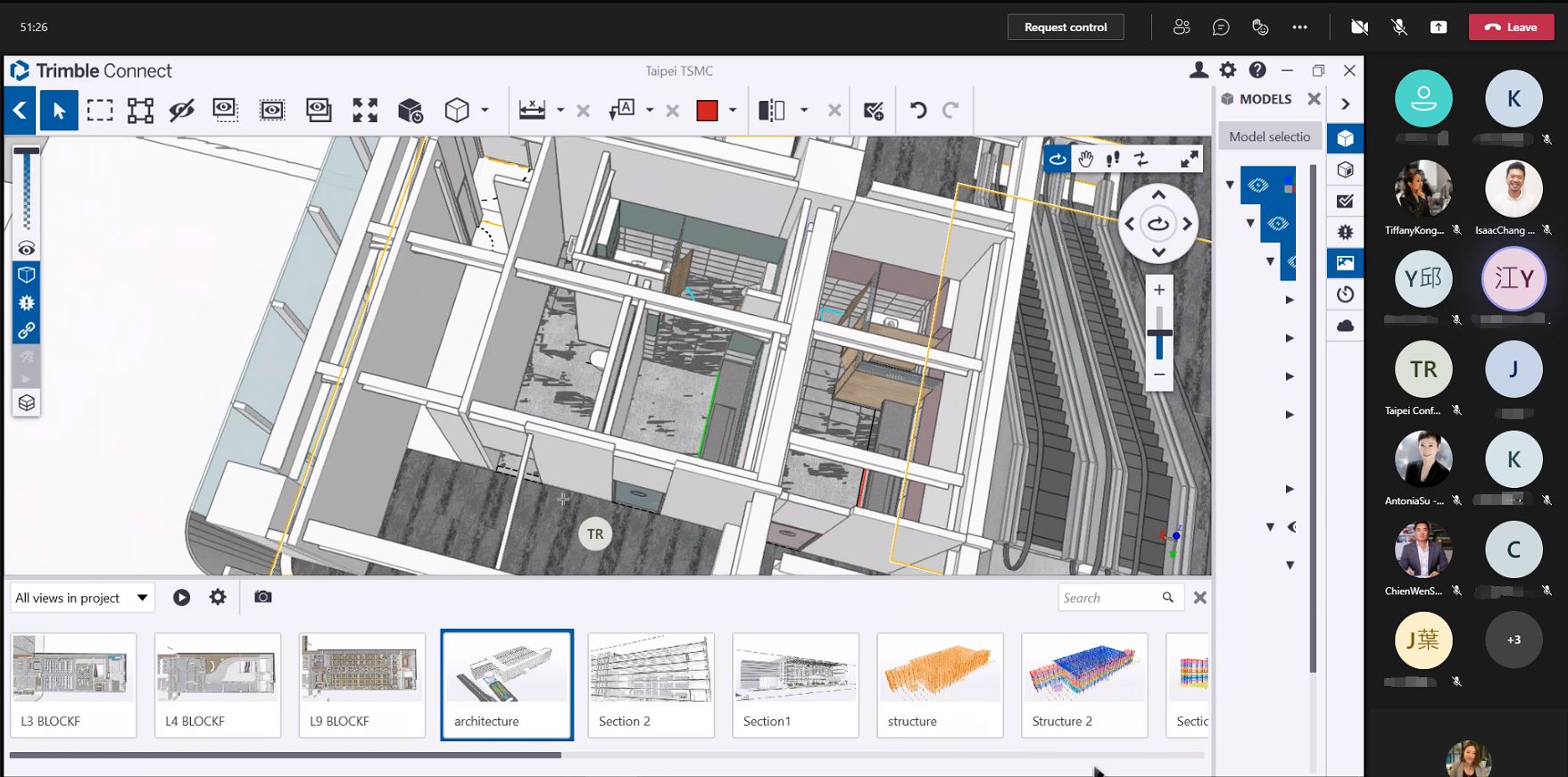Click the measure tool icon
1568x777 pixels.
point(532,111)
